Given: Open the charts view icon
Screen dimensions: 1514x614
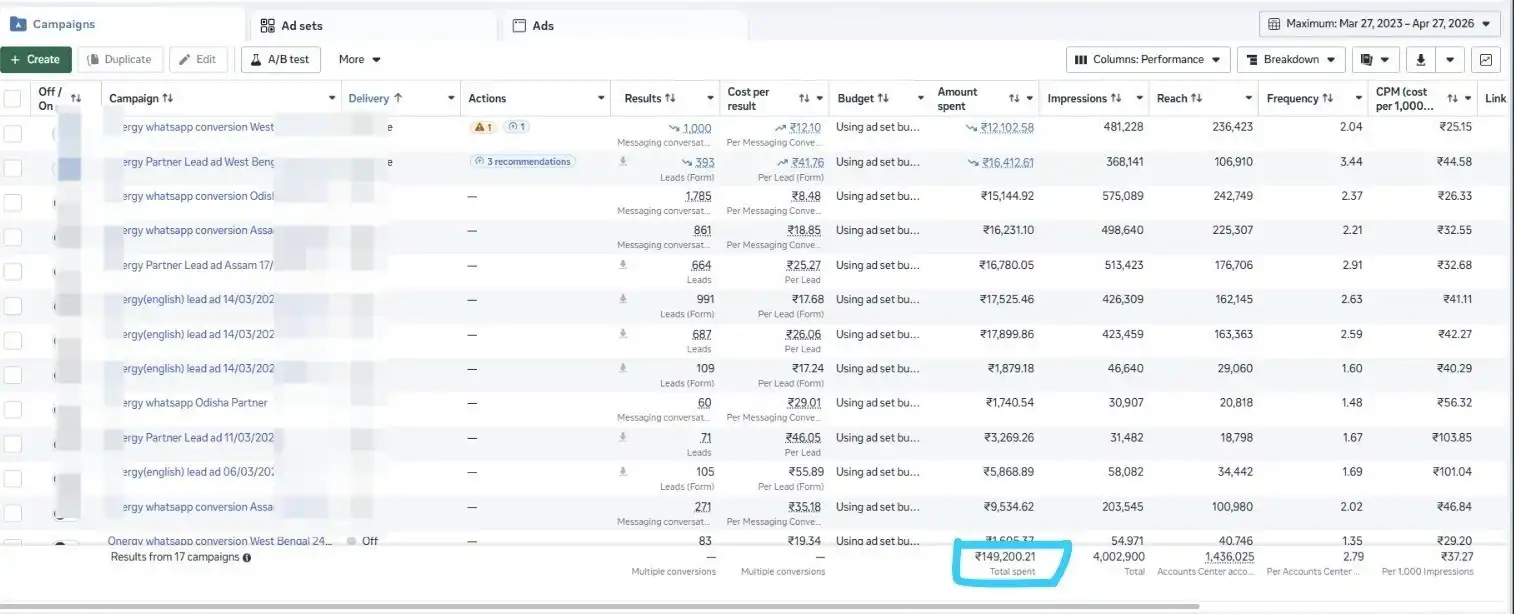Looking at the screenshot, I should 1486,60.
